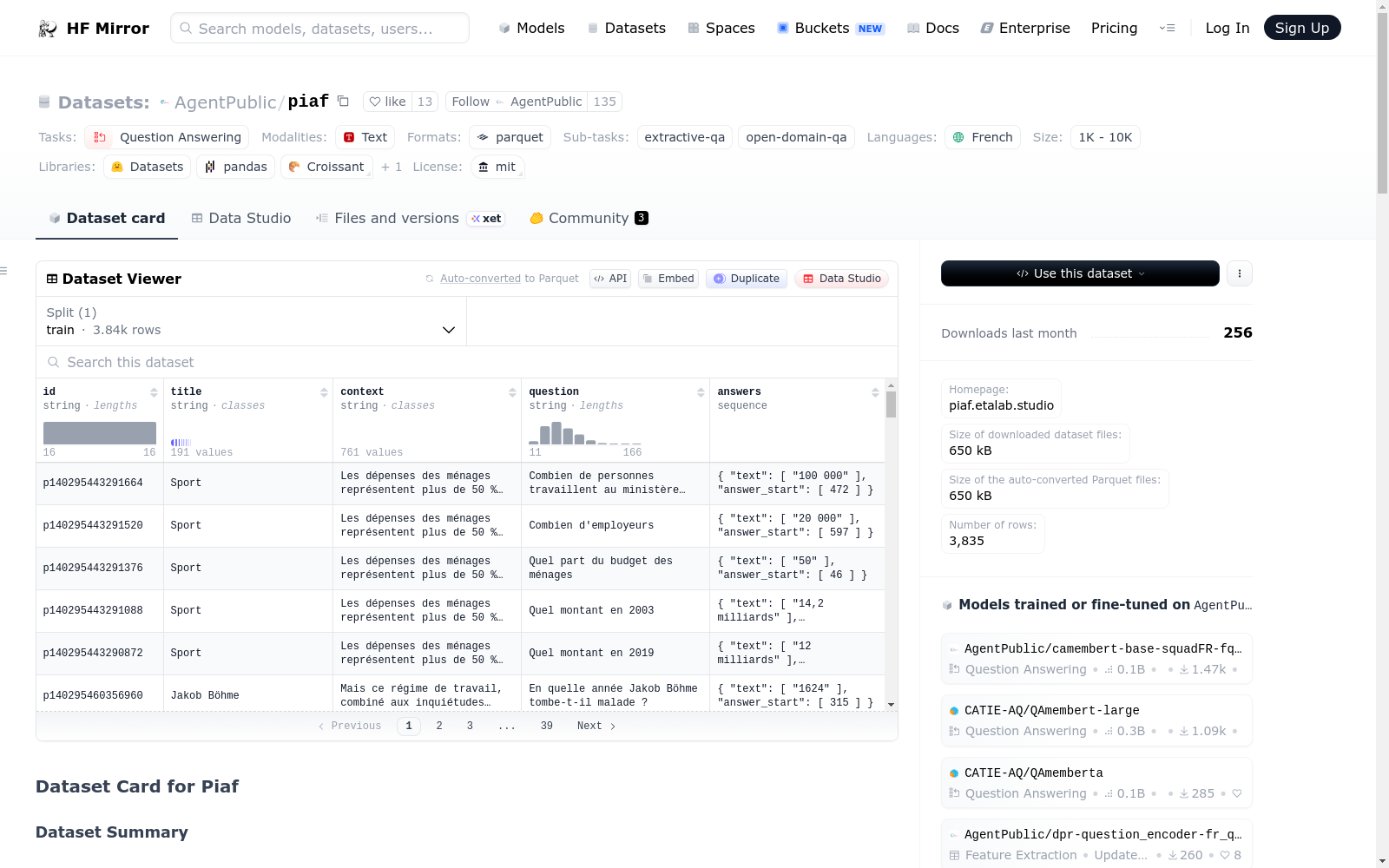Image resolution: width=1389 pixels, height=868 pixels.
Task: Focus the Search this dataset field
Action: [x=467, y=362]
